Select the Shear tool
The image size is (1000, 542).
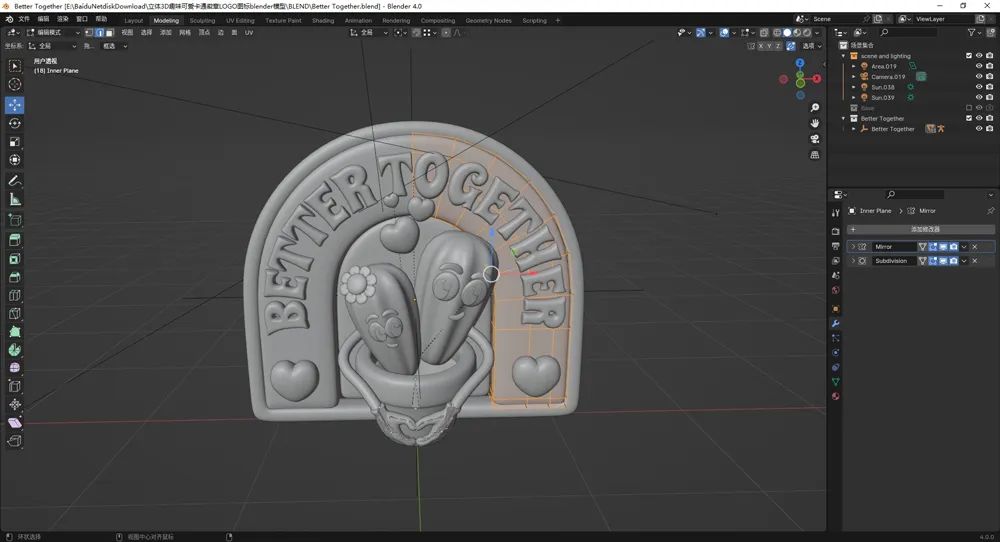[x=15, y=423]
